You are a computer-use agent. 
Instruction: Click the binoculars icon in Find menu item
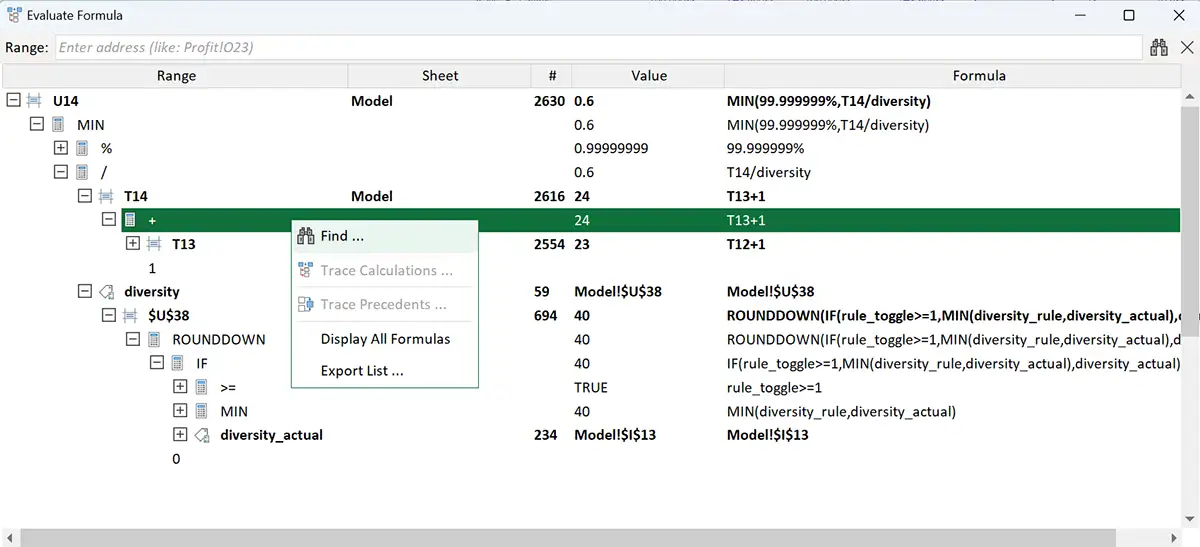(306, 236)
